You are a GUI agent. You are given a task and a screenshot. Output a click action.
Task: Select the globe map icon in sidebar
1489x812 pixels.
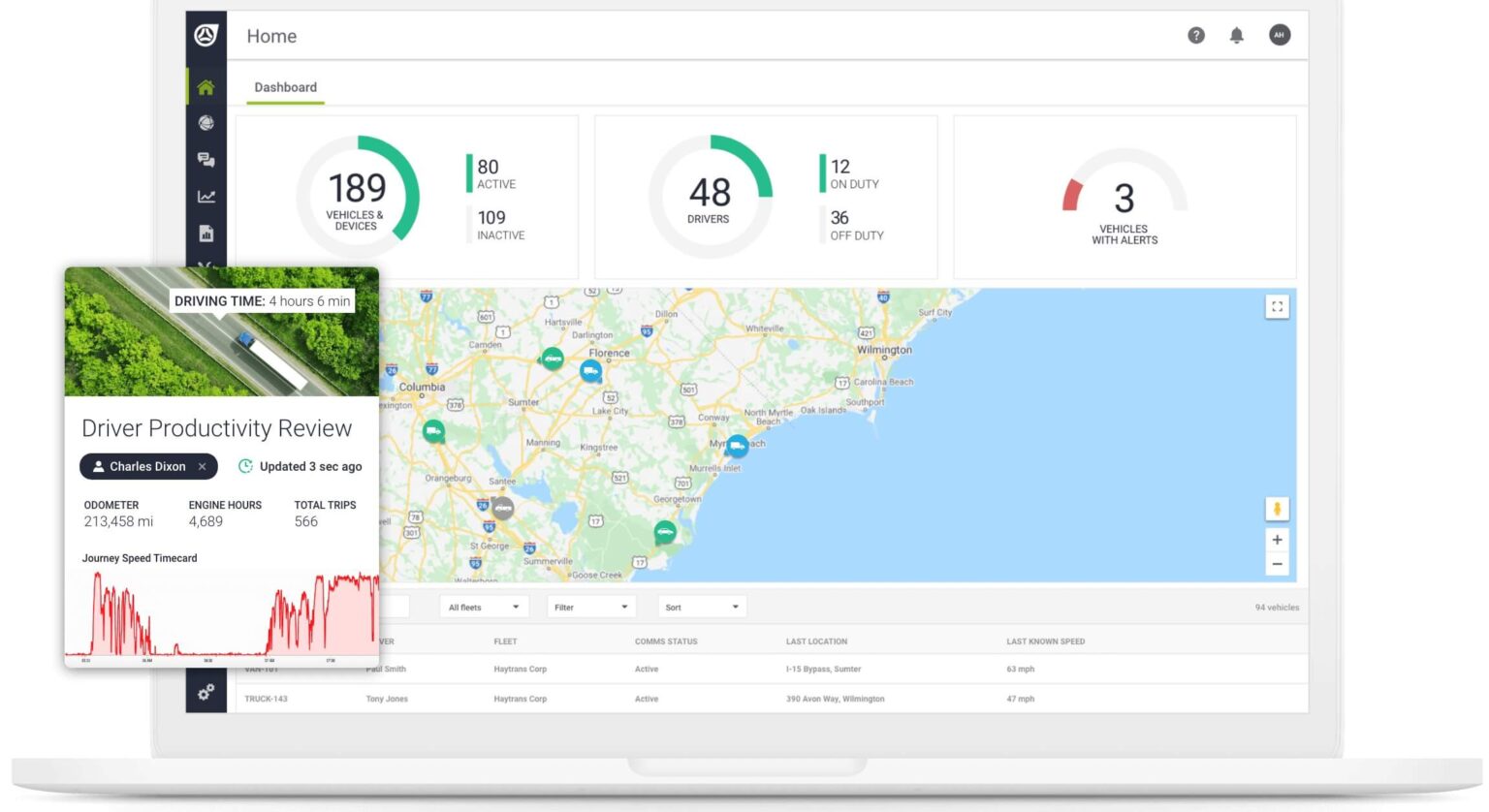205,122
